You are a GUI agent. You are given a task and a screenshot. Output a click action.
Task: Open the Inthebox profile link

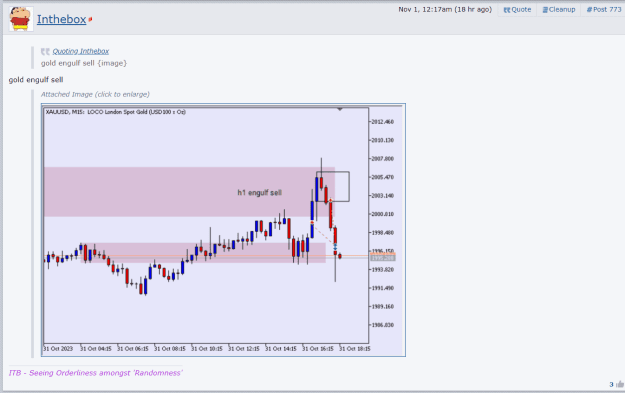tap(61, 19)
